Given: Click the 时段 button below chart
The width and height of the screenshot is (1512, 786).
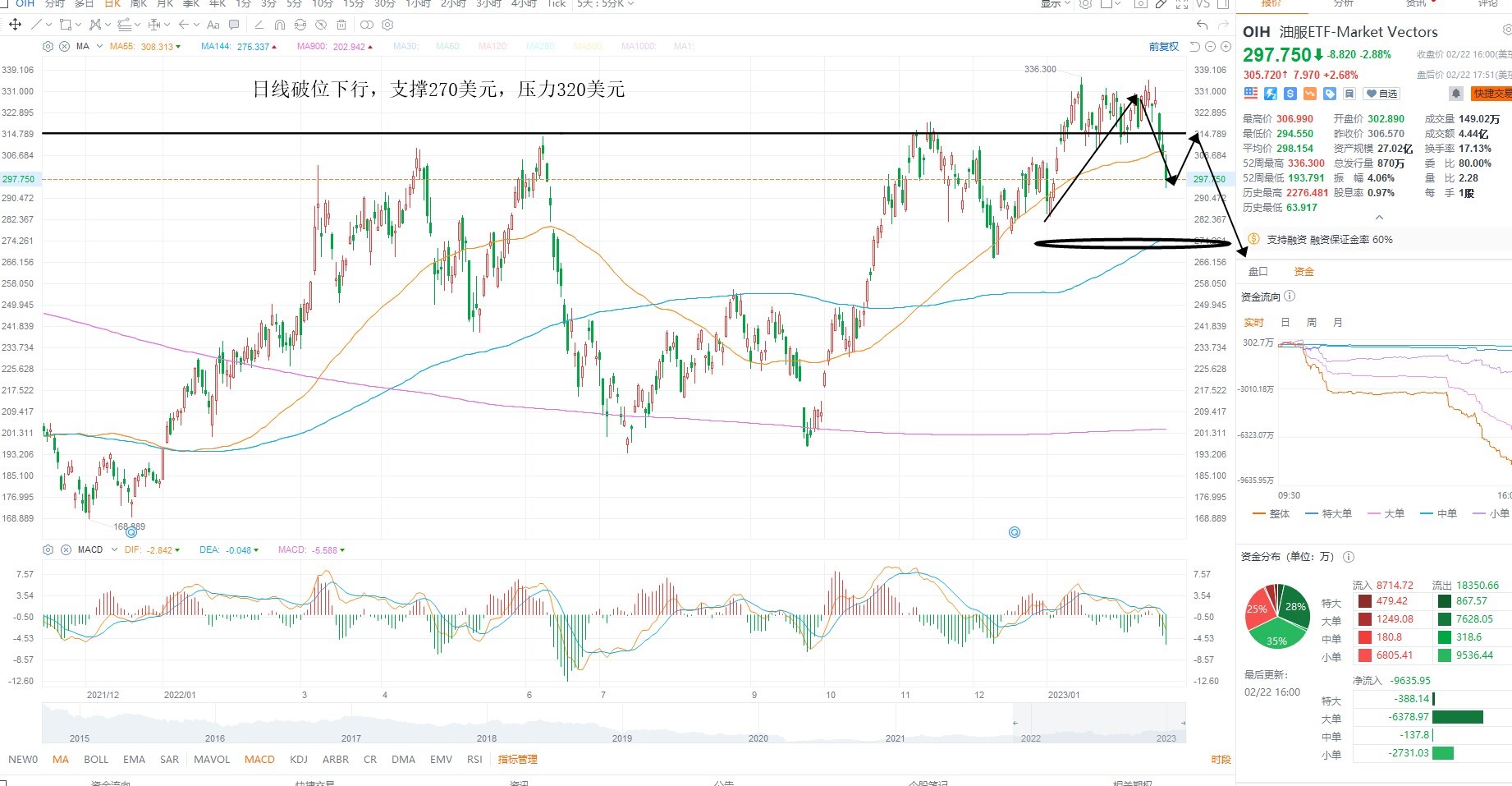Looking at the screenshot, I should [1221, 759].
